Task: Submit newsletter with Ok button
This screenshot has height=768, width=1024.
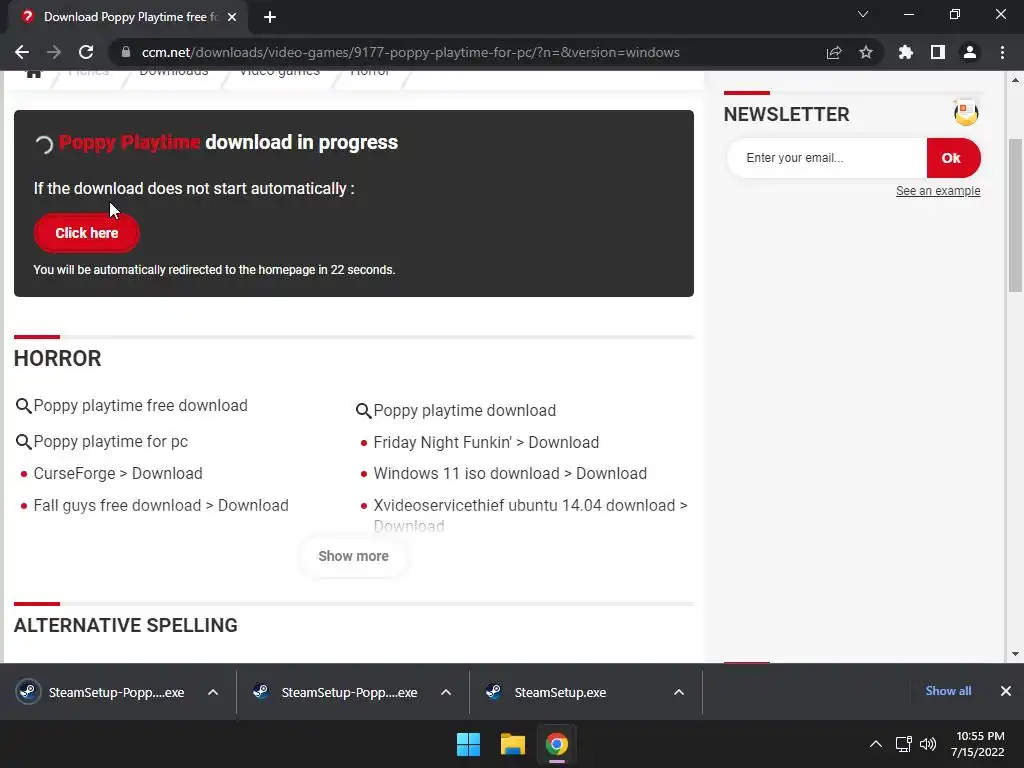Action: click(953, 158)
